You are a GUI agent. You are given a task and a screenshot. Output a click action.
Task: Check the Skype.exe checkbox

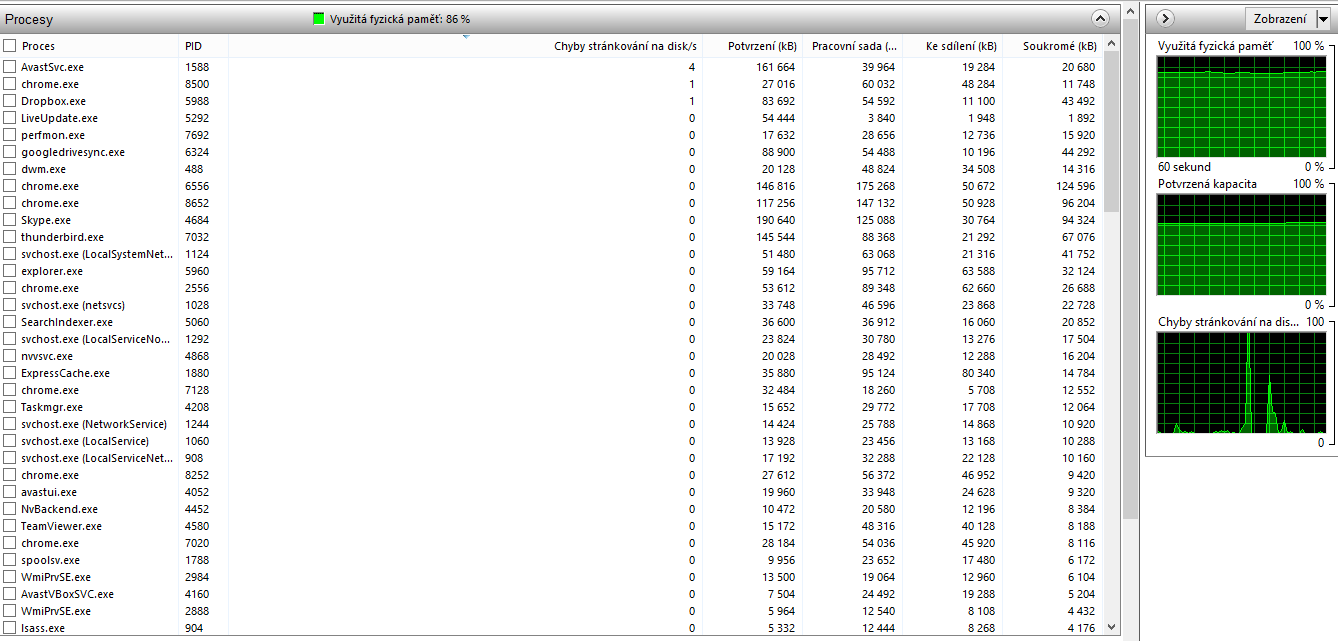[10, 220]
